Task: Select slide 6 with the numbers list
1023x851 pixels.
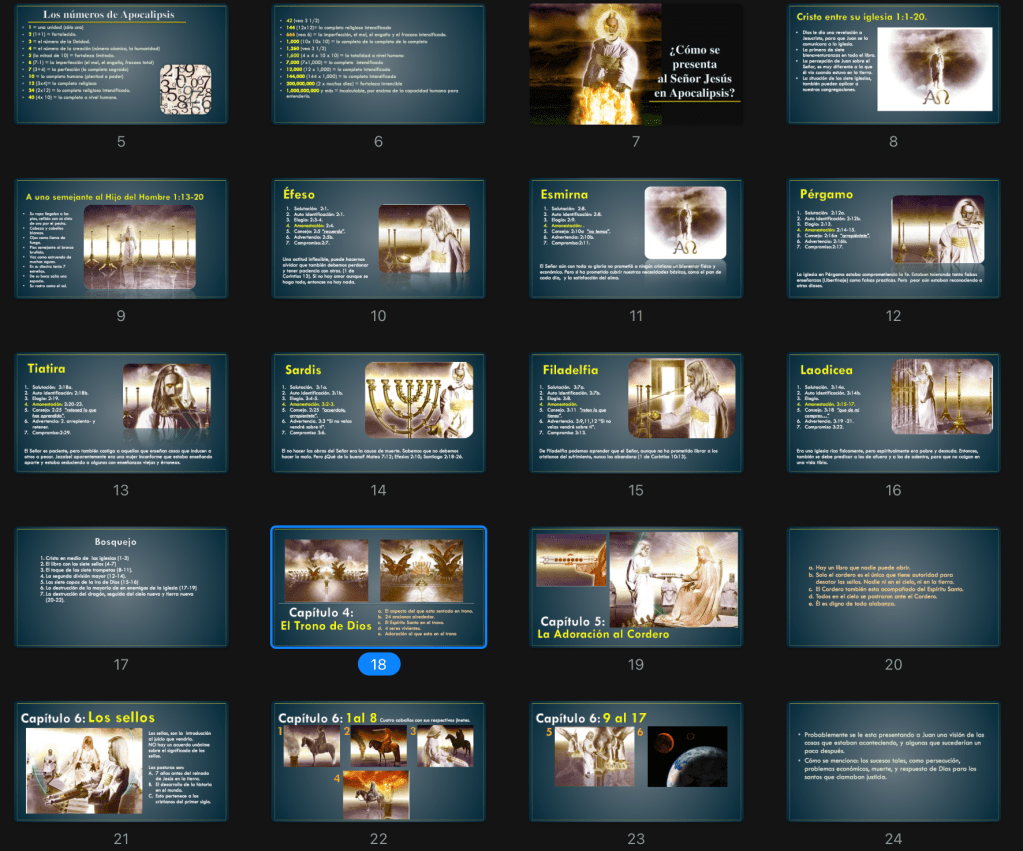Action: click(x=378, y=64)
